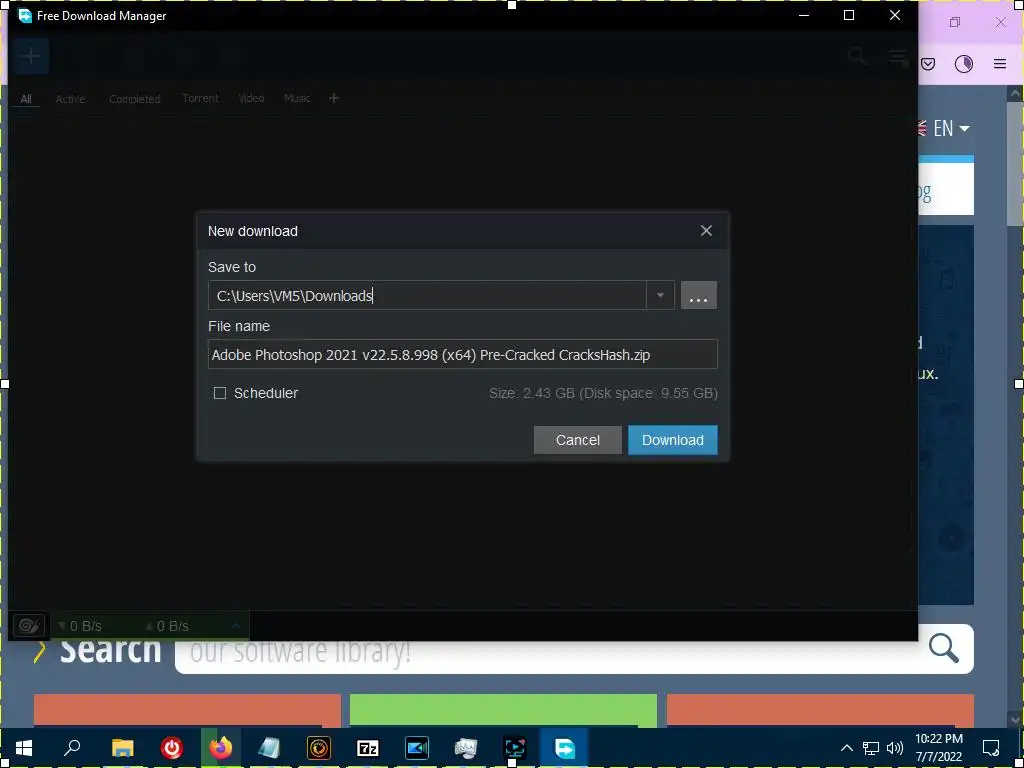Open the screen recorder icon in taskbar
Image resolution: width=1024 pixels, height=768 pixels.
pos(417,748)
